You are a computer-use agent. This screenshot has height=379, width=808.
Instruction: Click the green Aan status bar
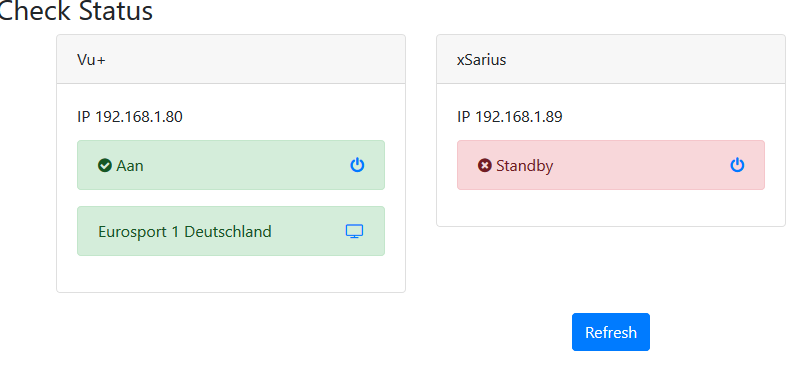[x=231, y=165]
